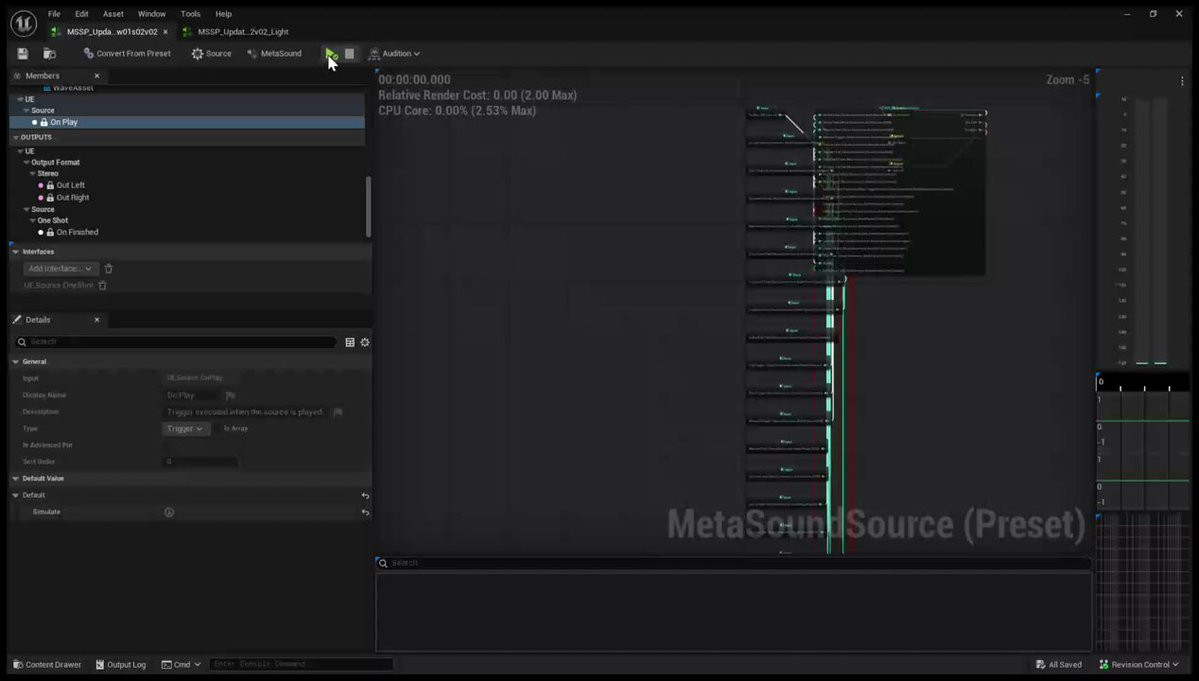Screen dimensions: 1199x681
Task: Click Convert From Preset
Action: click(x=127, y=54)
